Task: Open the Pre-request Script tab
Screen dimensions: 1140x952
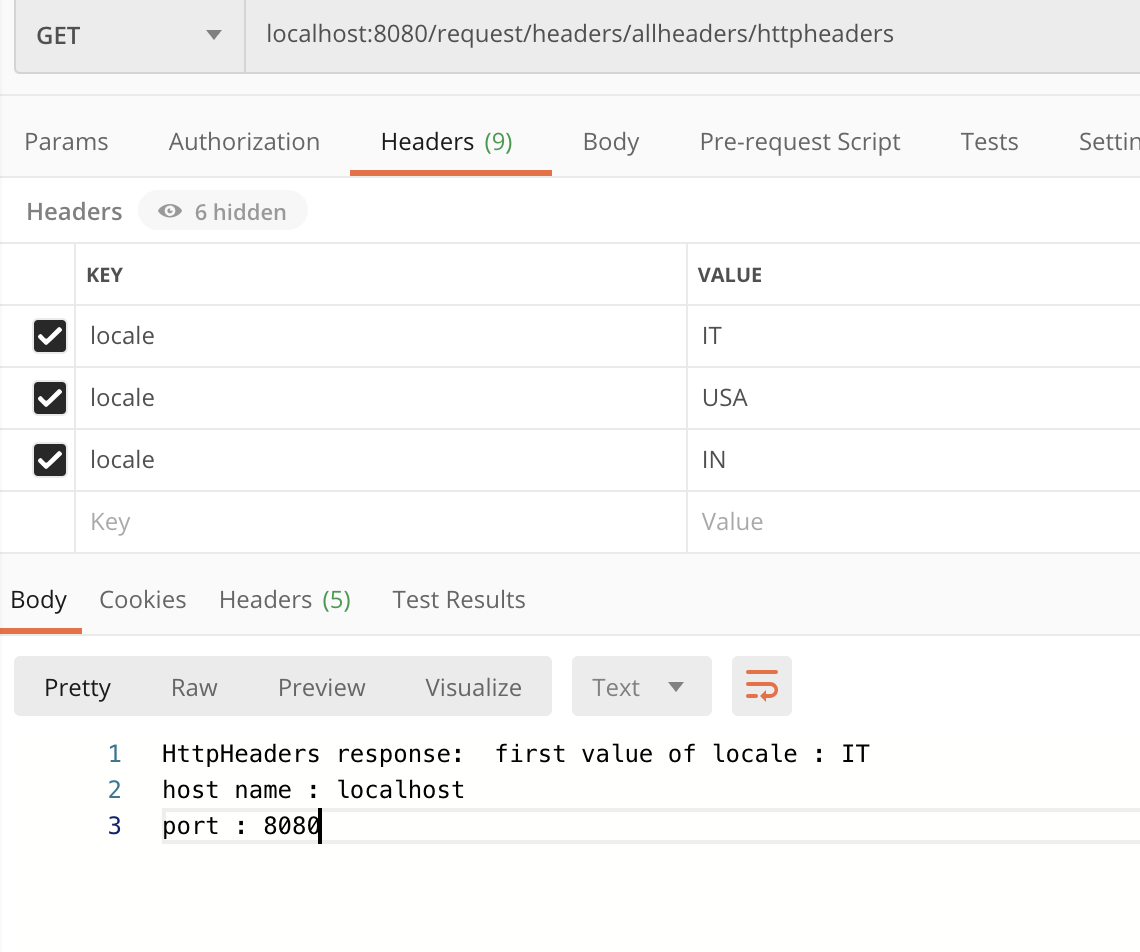Action: [x=799, y=142]
